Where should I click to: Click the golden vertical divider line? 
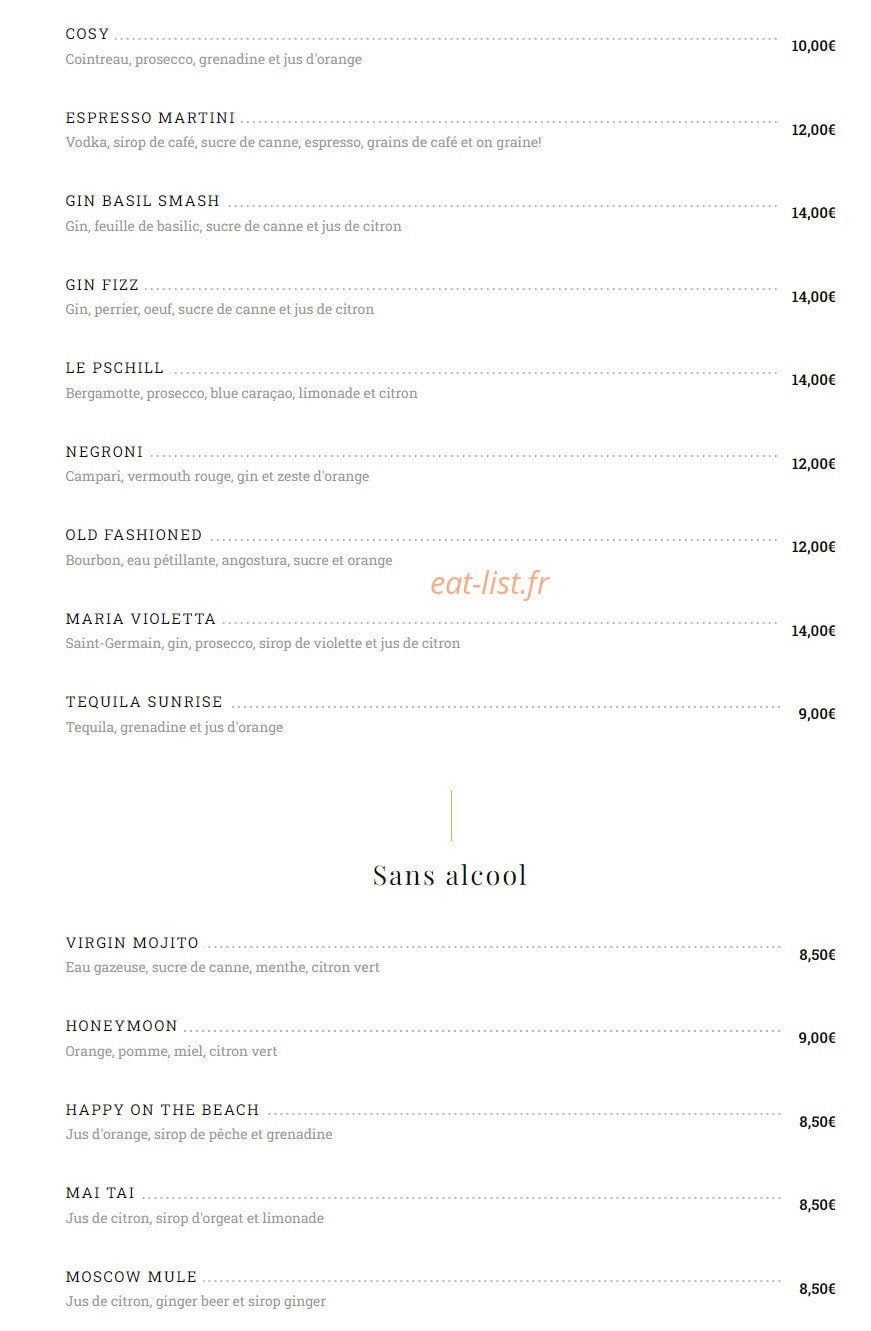click(x=451, y=816)
